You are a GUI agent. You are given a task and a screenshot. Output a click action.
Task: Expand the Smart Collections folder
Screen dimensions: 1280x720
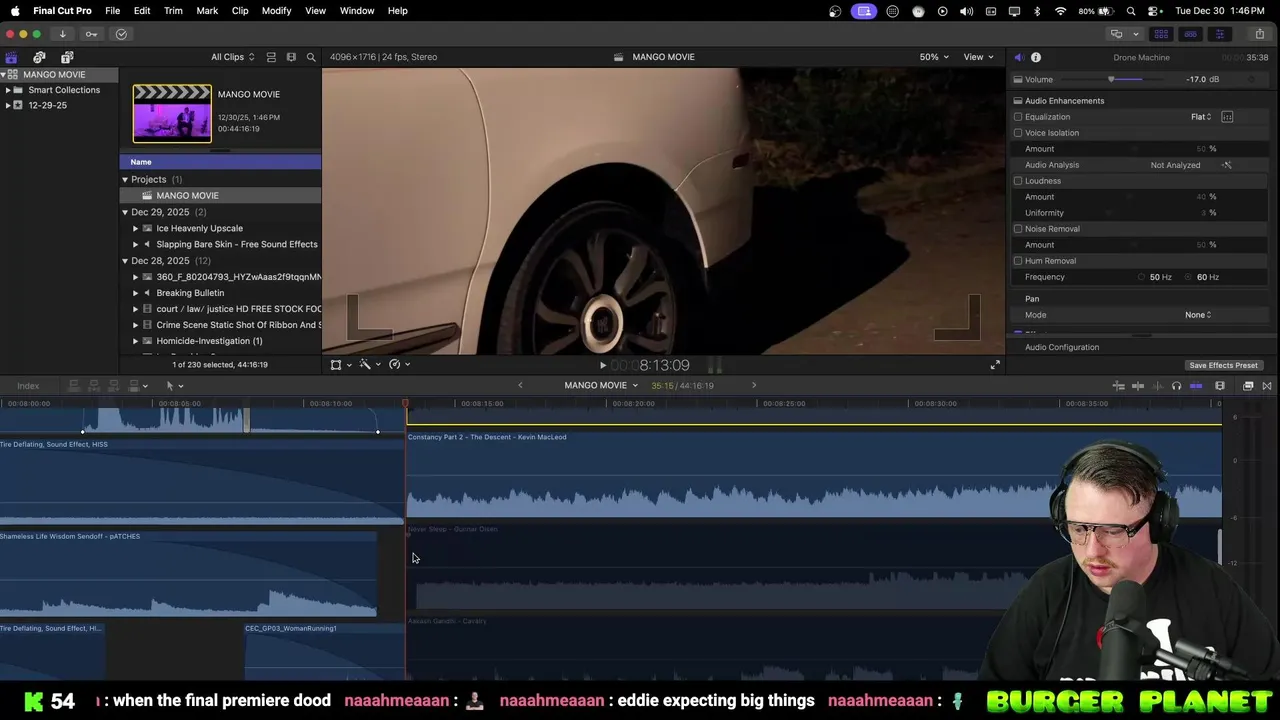(x=8, y=90)
